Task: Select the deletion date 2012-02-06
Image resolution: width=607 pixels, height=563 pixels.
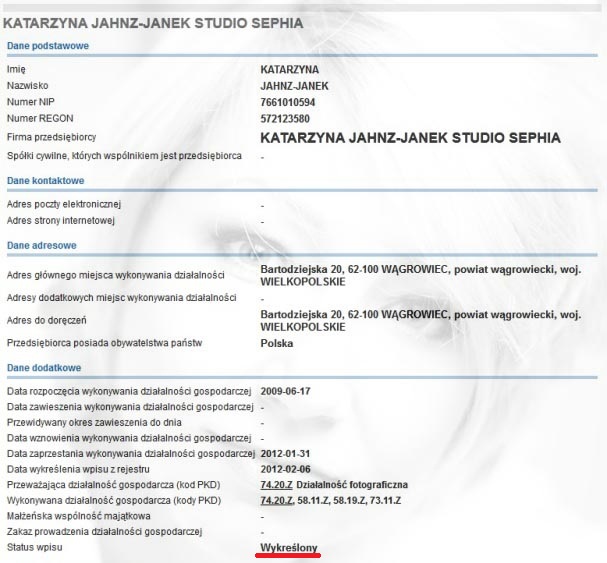Action: [x=285, y=470]
